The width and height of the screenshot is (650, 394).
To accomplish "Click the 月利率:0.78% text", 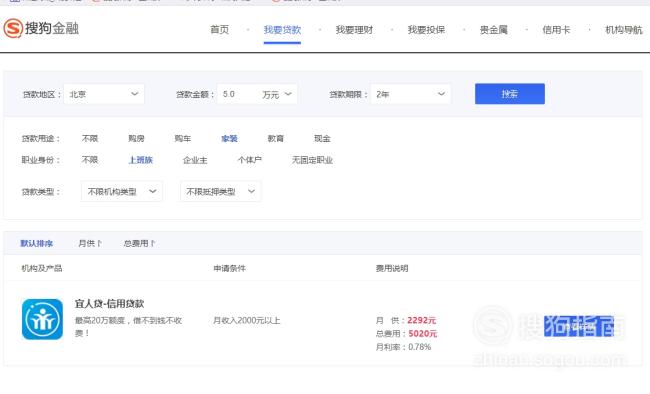I will [x=403, y=347].
